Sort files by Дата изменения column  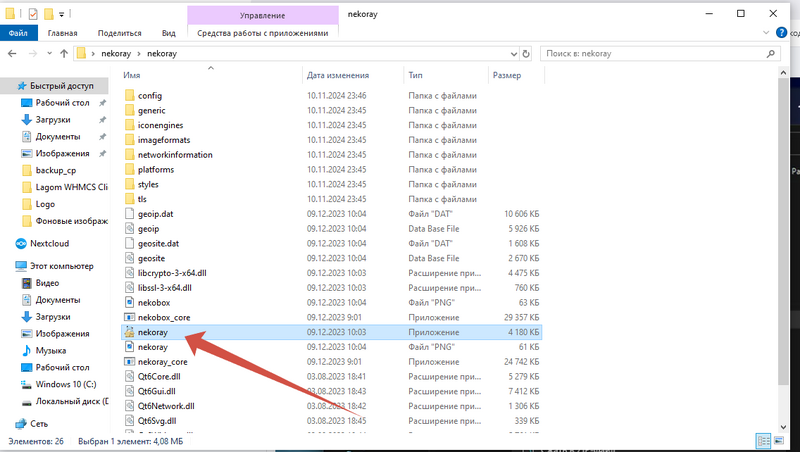click(338, 75)
